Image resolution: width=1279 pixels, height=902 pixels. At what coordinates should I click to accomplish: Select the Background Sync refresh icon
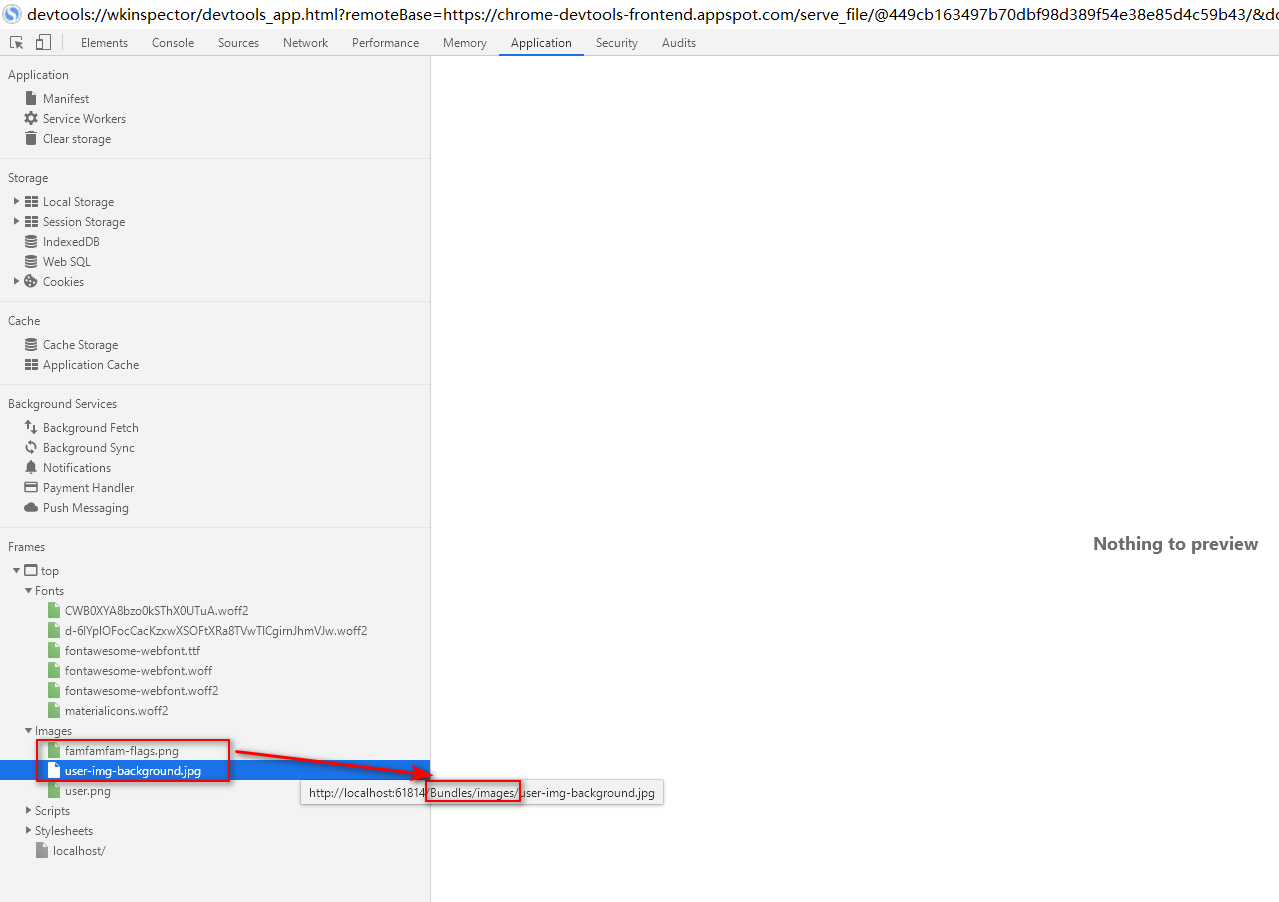click(x=30, y=447)
